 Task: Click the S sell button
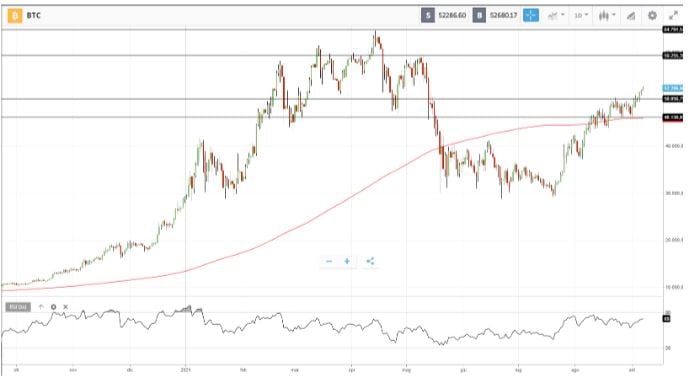428,15
